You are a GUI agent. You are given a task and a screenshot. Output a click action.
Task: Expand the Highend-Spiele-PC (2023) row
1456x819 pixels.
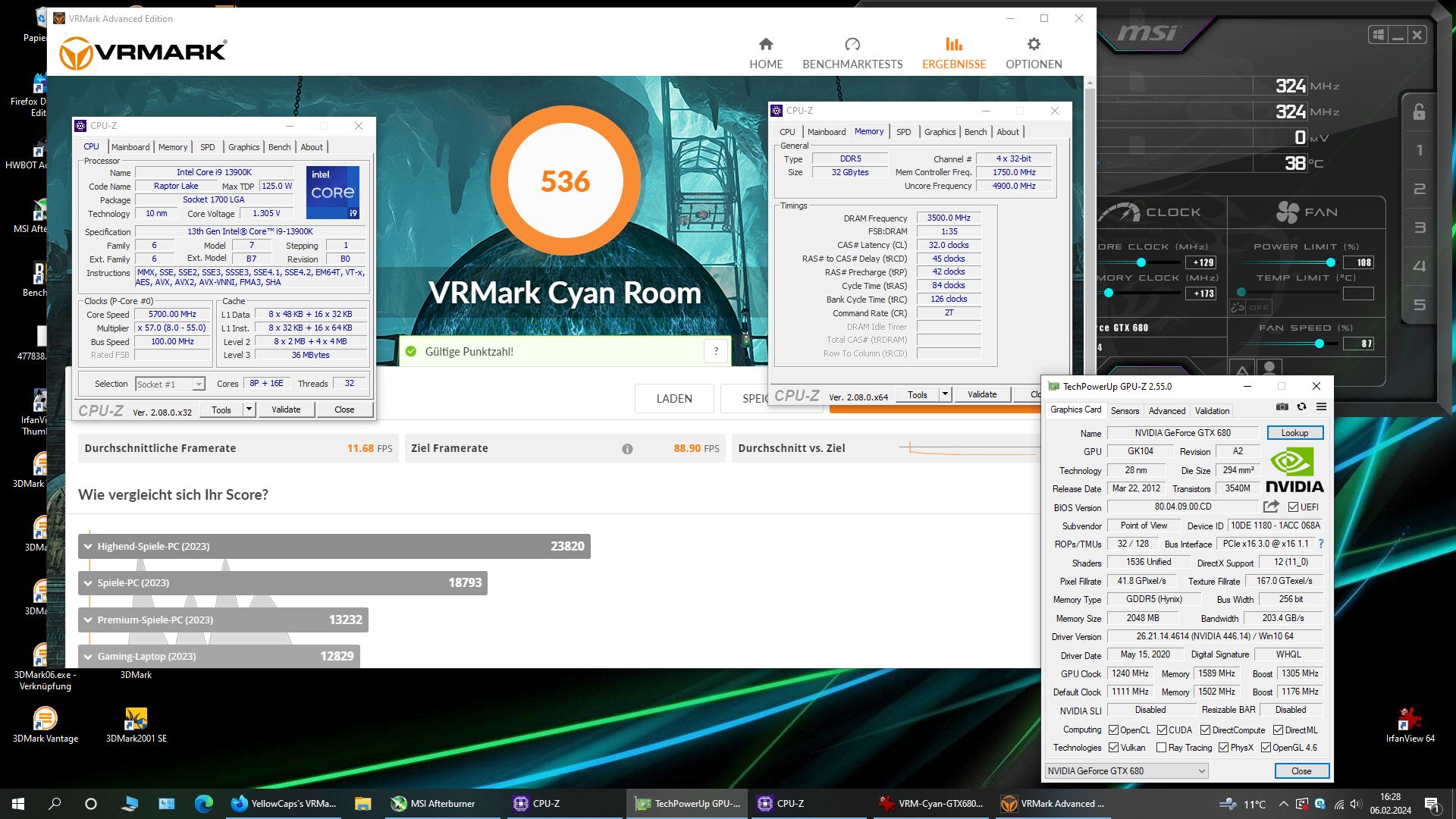click(334, 546)
